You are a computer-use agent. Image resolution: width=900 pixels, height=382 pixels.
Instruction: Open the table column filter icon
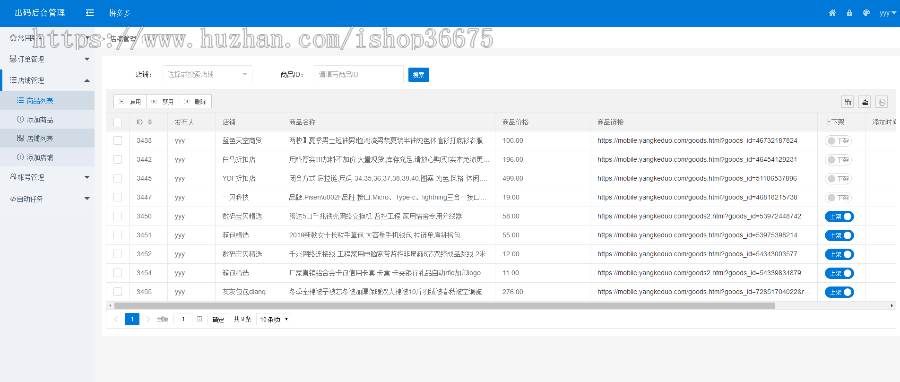coord(847,102)
